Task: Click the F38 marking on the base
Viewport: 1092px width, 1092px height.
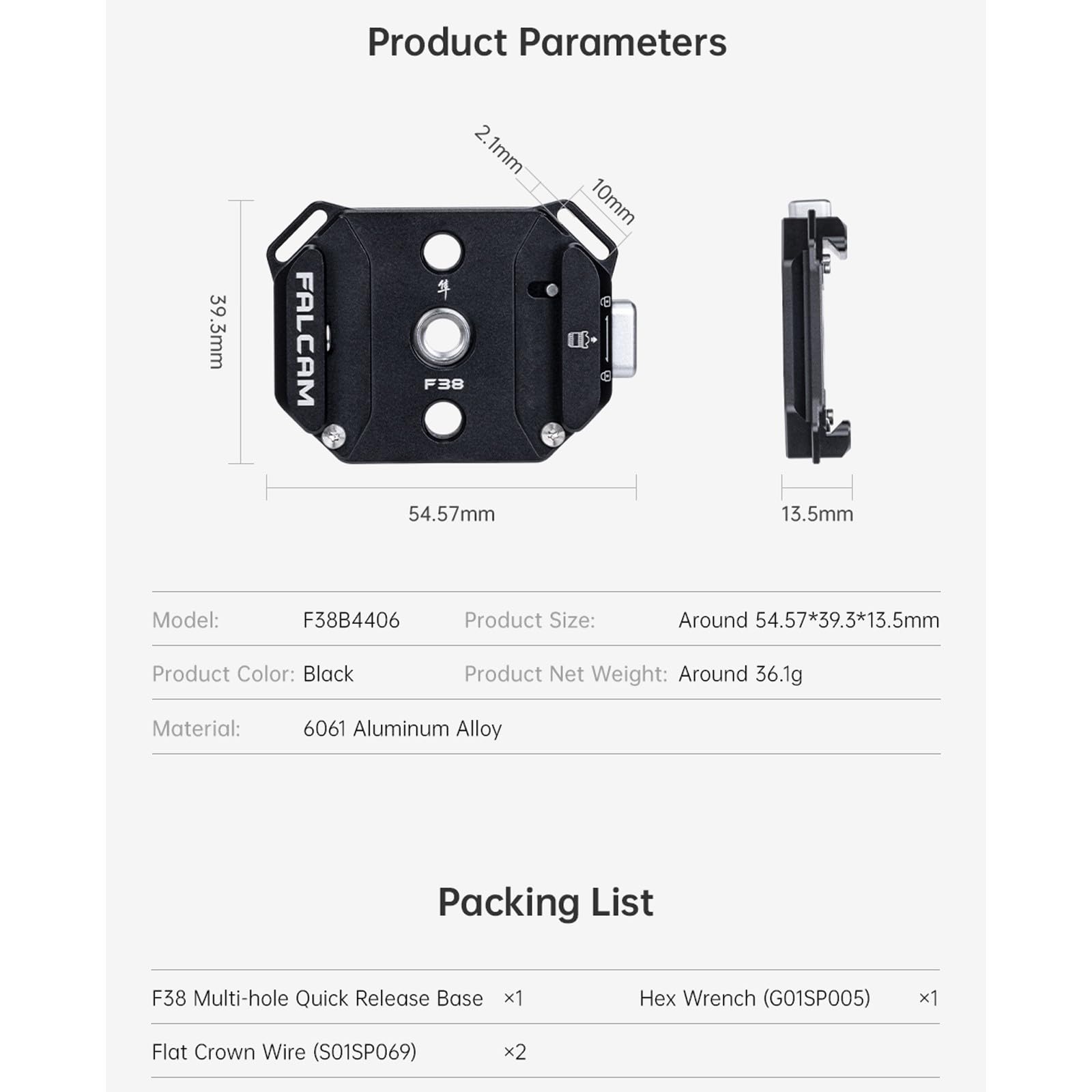Action: click(444, 384)
